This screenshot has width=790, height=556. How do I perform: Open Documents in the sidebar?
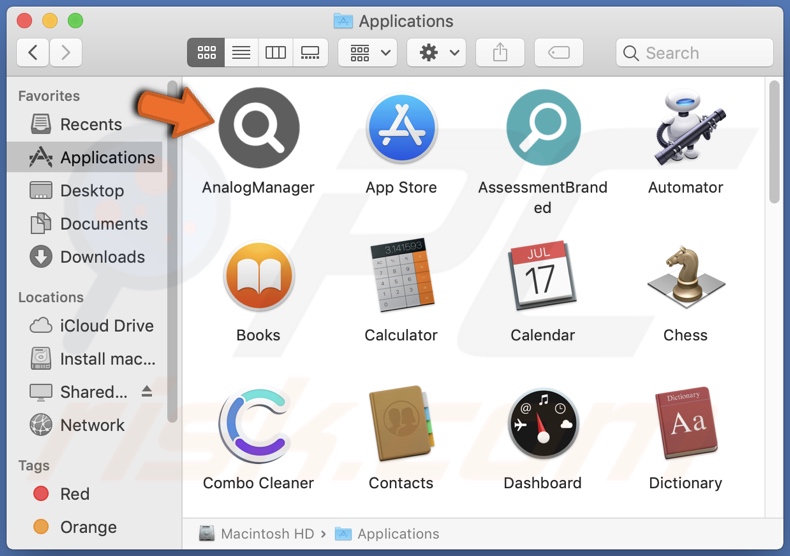pyautogui.click(x=85, y=224)
